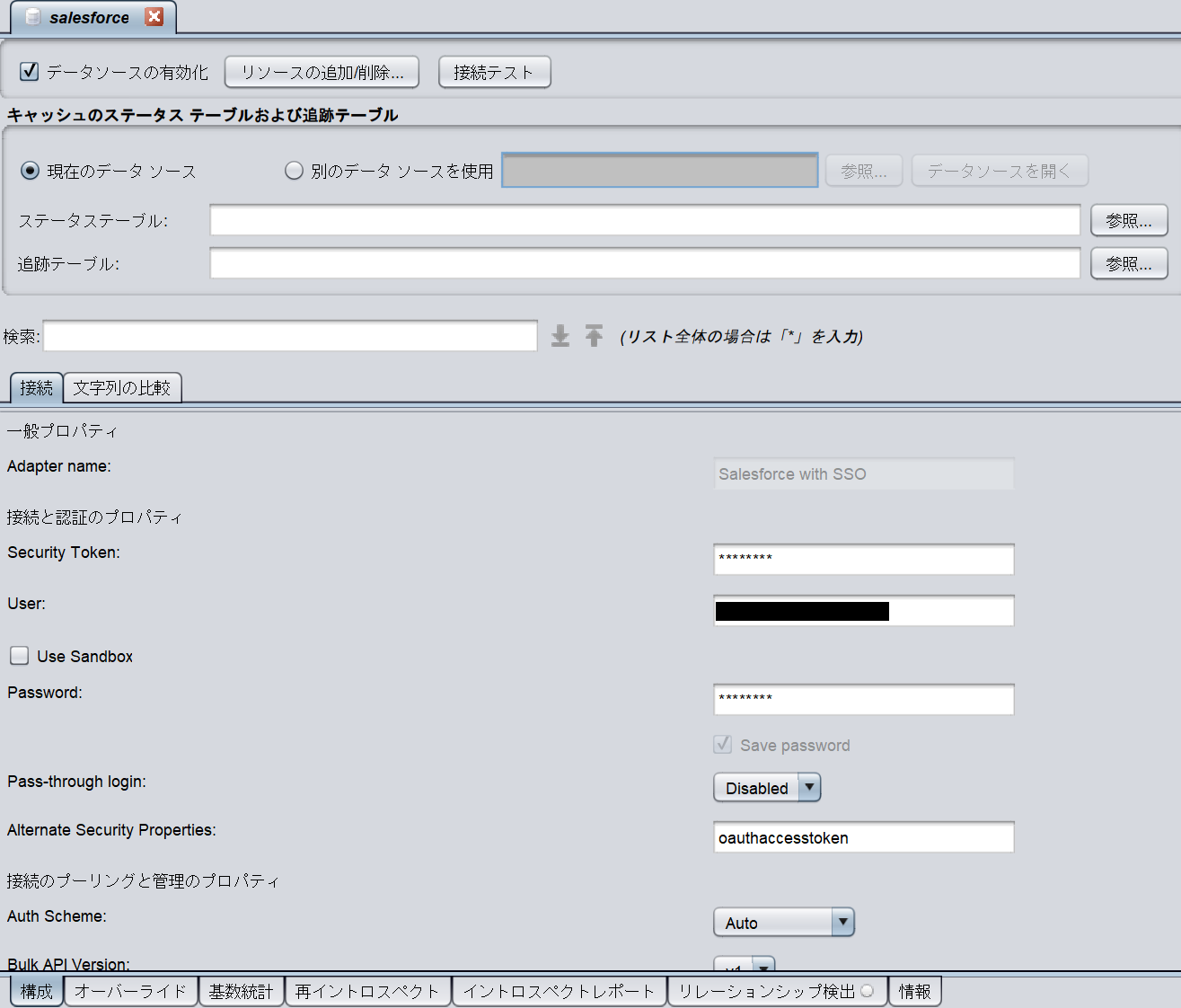Click the User field
Viewport: 1181px width, 1008px height.
point(864,611)
